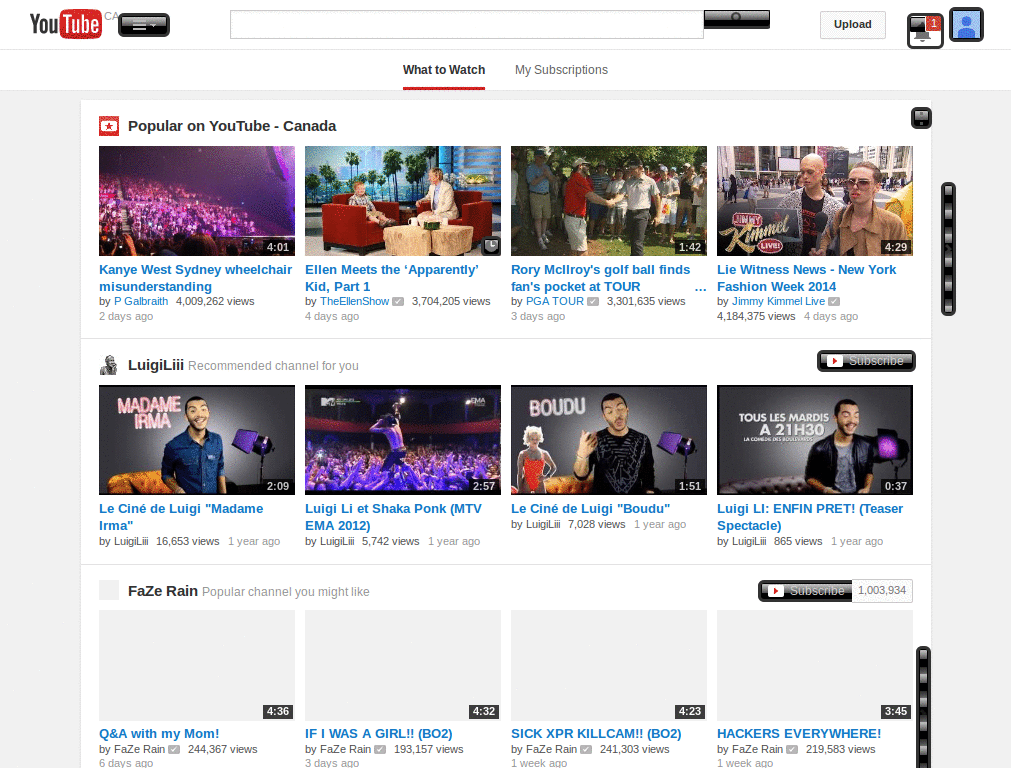Click the 4,184,375 views text
The height and width of the screenshot is (768, 1024).
pyautogui.click(x=756, y=316)
